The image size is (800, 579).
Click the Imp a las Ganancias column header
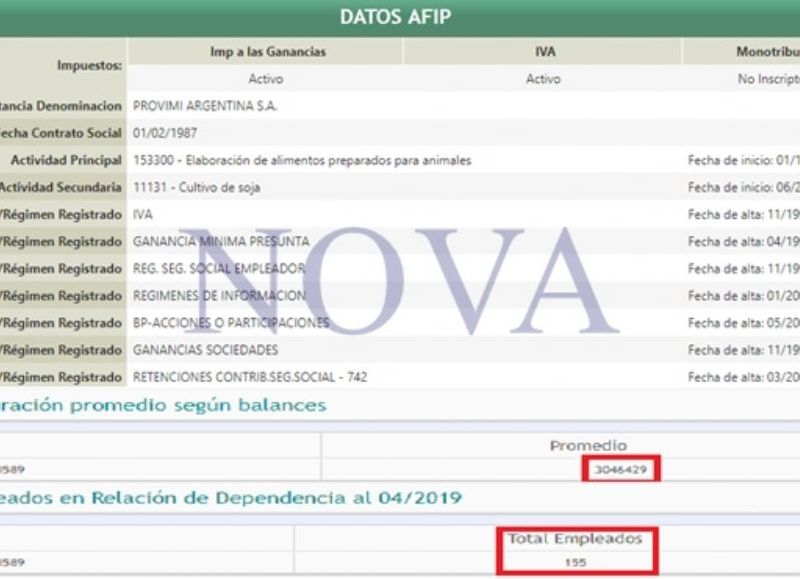[268, 52]
